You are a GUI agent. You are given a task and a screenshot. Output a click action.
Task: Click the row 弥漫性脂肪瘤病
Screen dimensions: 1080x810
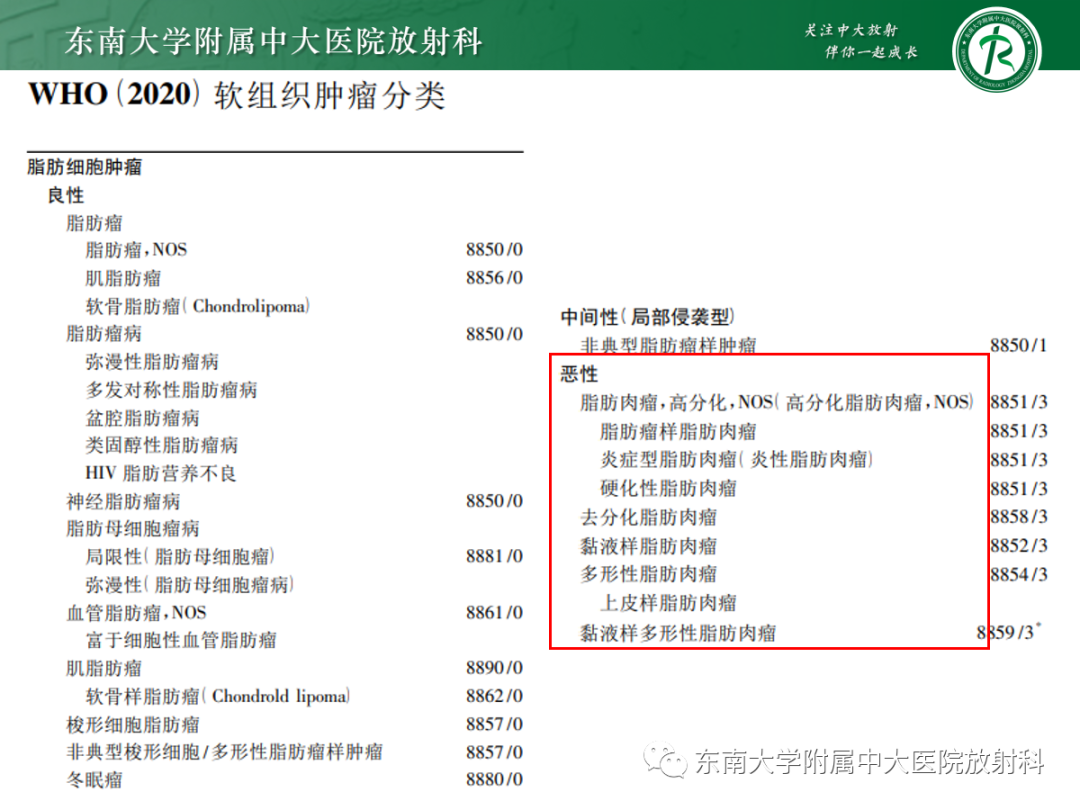click(x=152, y=362)
